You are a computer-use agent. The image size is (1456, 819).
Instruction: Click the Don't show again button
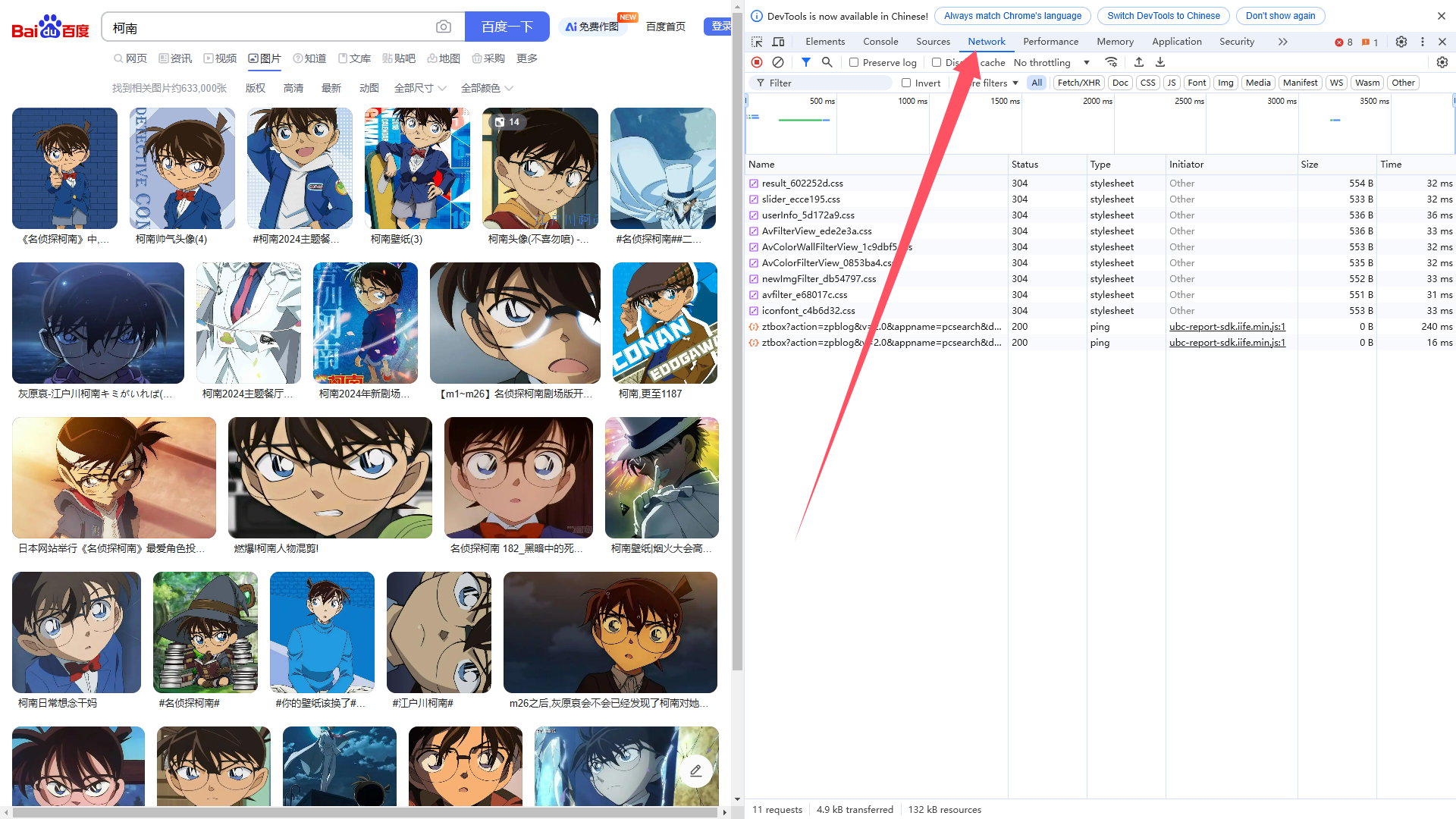[1280, 16]
